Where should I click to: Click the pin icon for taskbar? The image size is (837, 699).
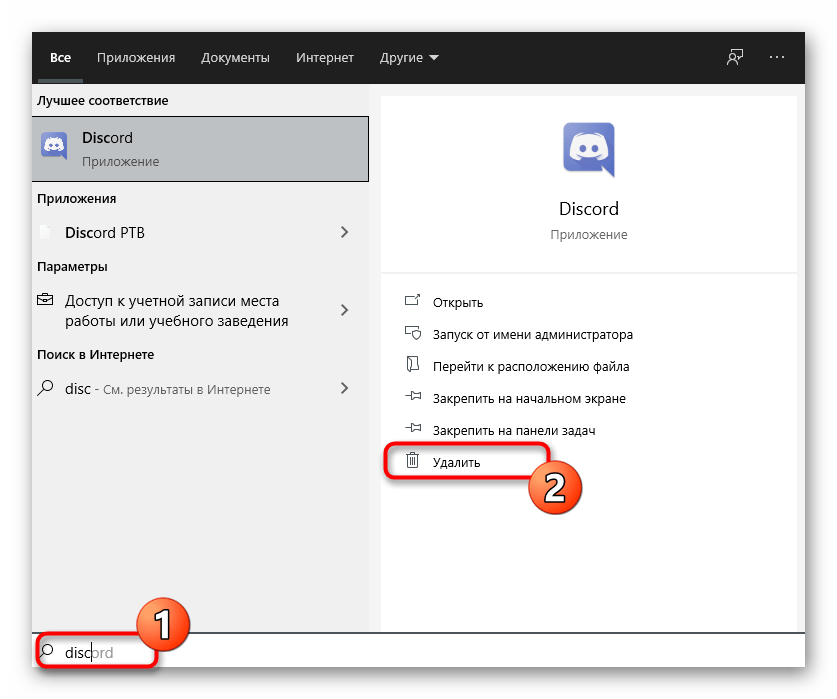[x=412, y=430]
